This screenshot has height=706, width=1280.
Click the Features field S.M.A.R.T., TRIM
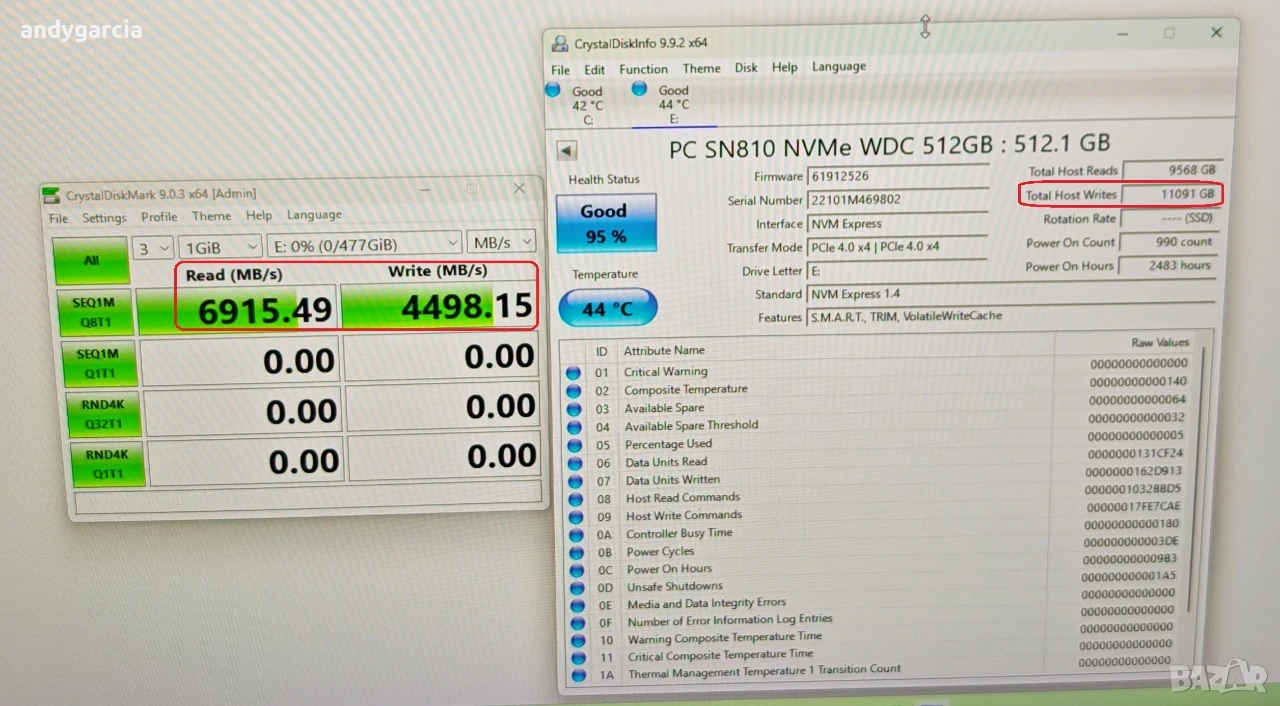click(x=1011, y=316)
